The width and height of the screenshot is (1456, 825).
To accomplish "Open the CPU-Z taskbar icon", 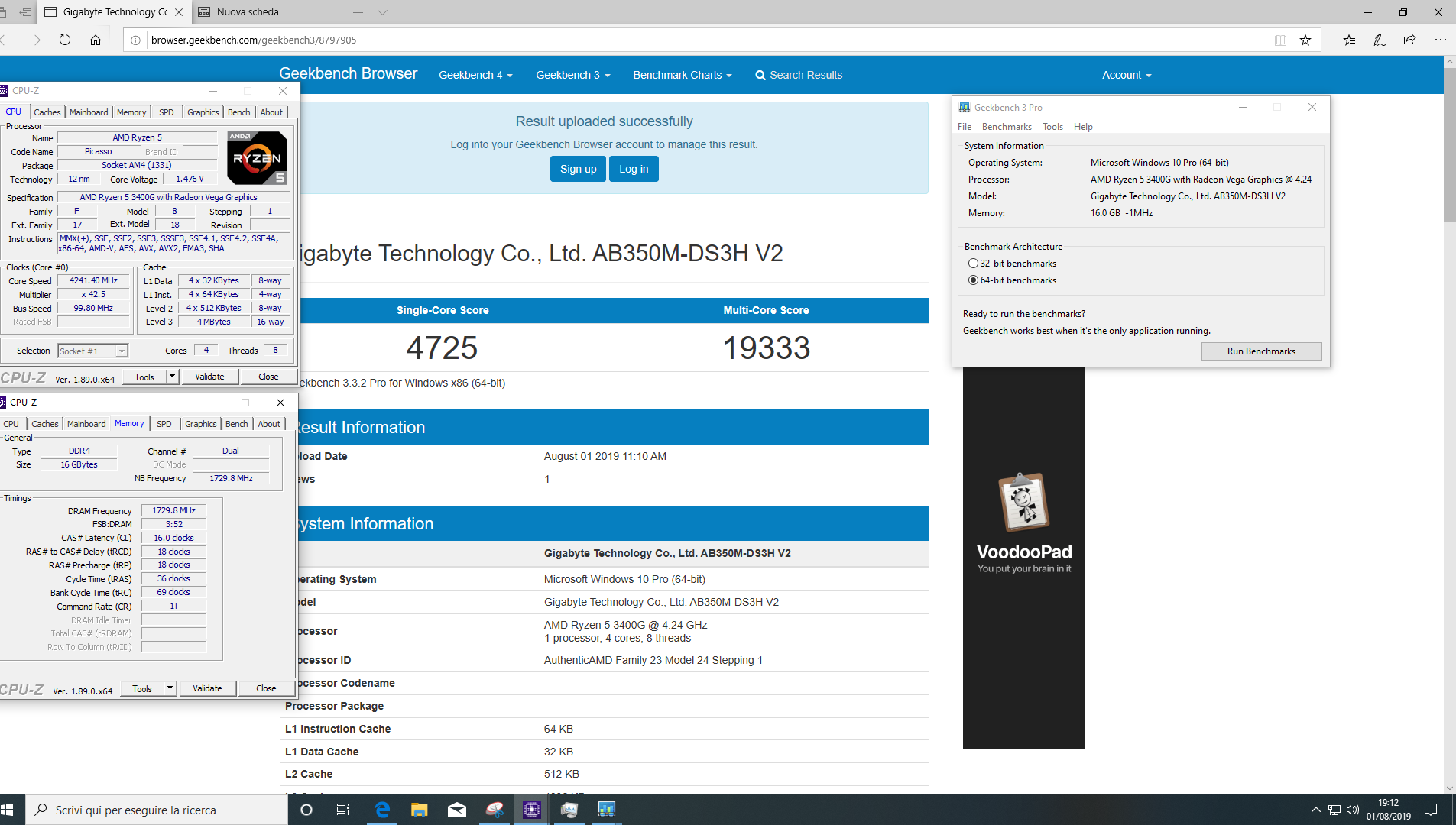I will [531, 810].
